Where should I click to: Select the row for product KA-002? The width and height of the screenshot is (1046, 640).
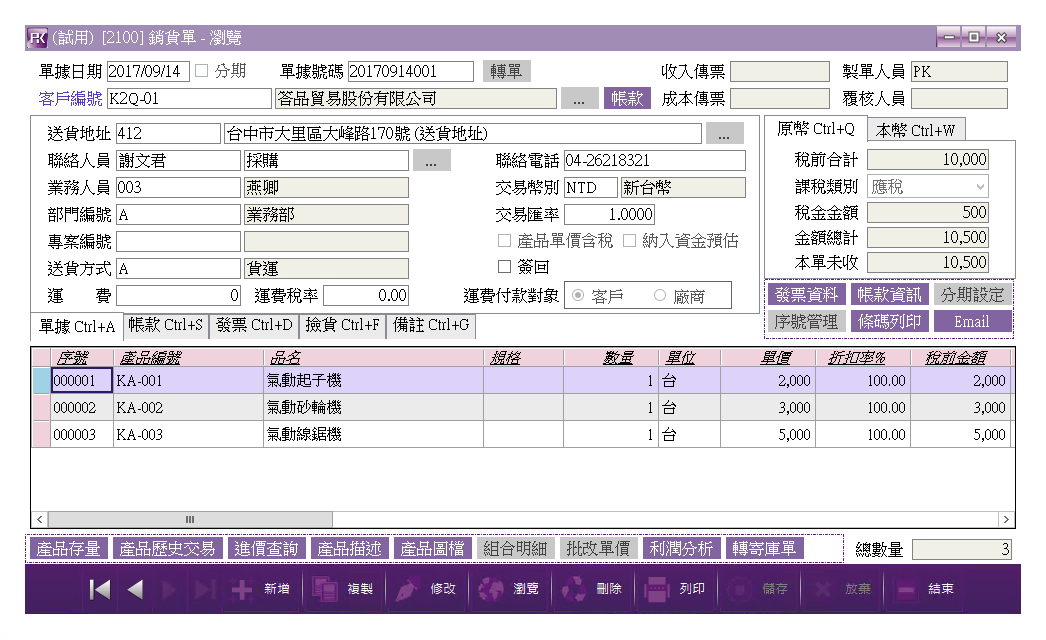[522, 408]
